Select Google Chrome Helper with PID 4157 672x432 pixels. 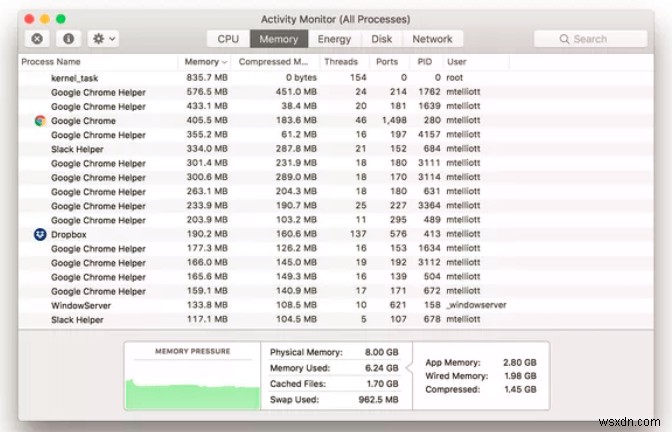336,135
